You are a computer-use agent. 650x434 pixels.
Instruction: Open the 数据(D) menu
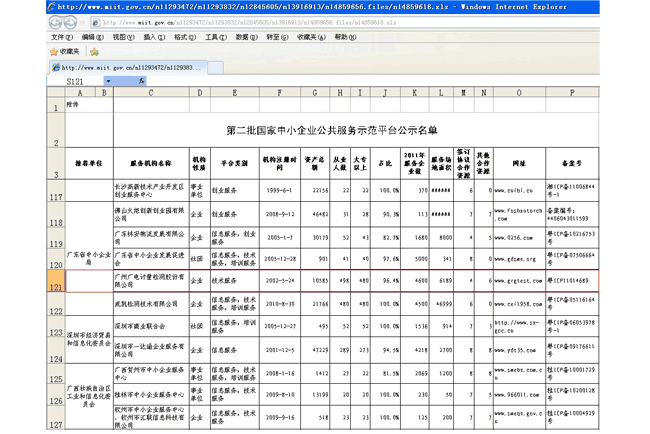click(246, 37)
